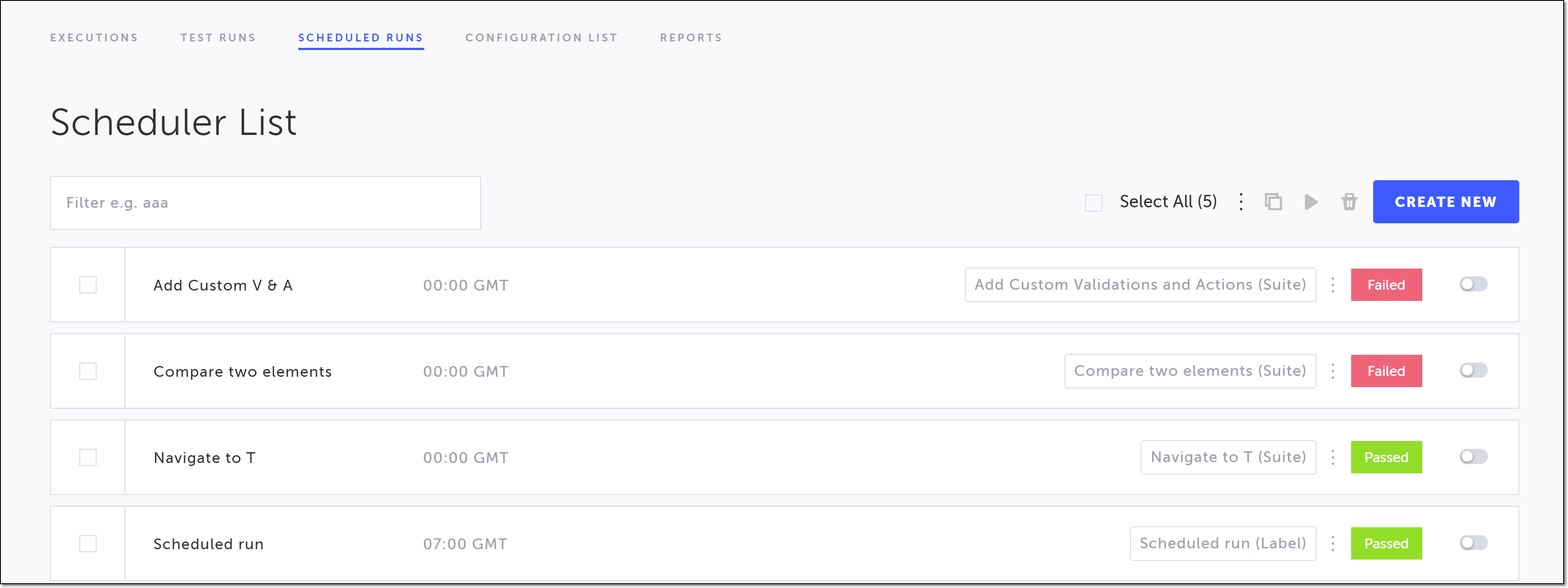Enable the toggle for Compare two elements
Screen dimensions: 1568x588
[x=1473, y=371]
